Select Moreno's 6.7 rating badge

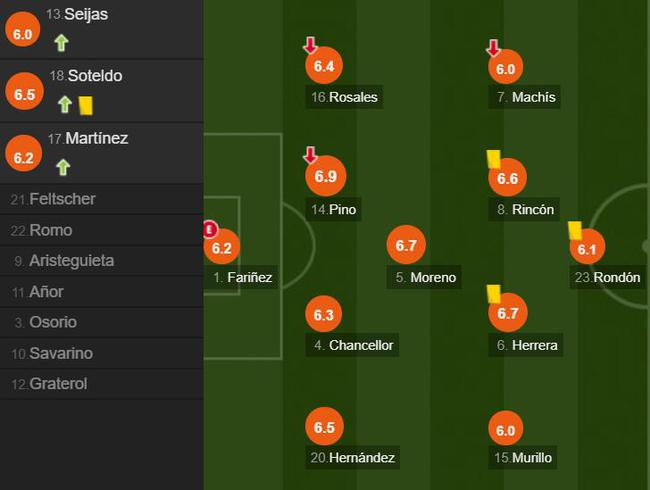pos(405,245)
